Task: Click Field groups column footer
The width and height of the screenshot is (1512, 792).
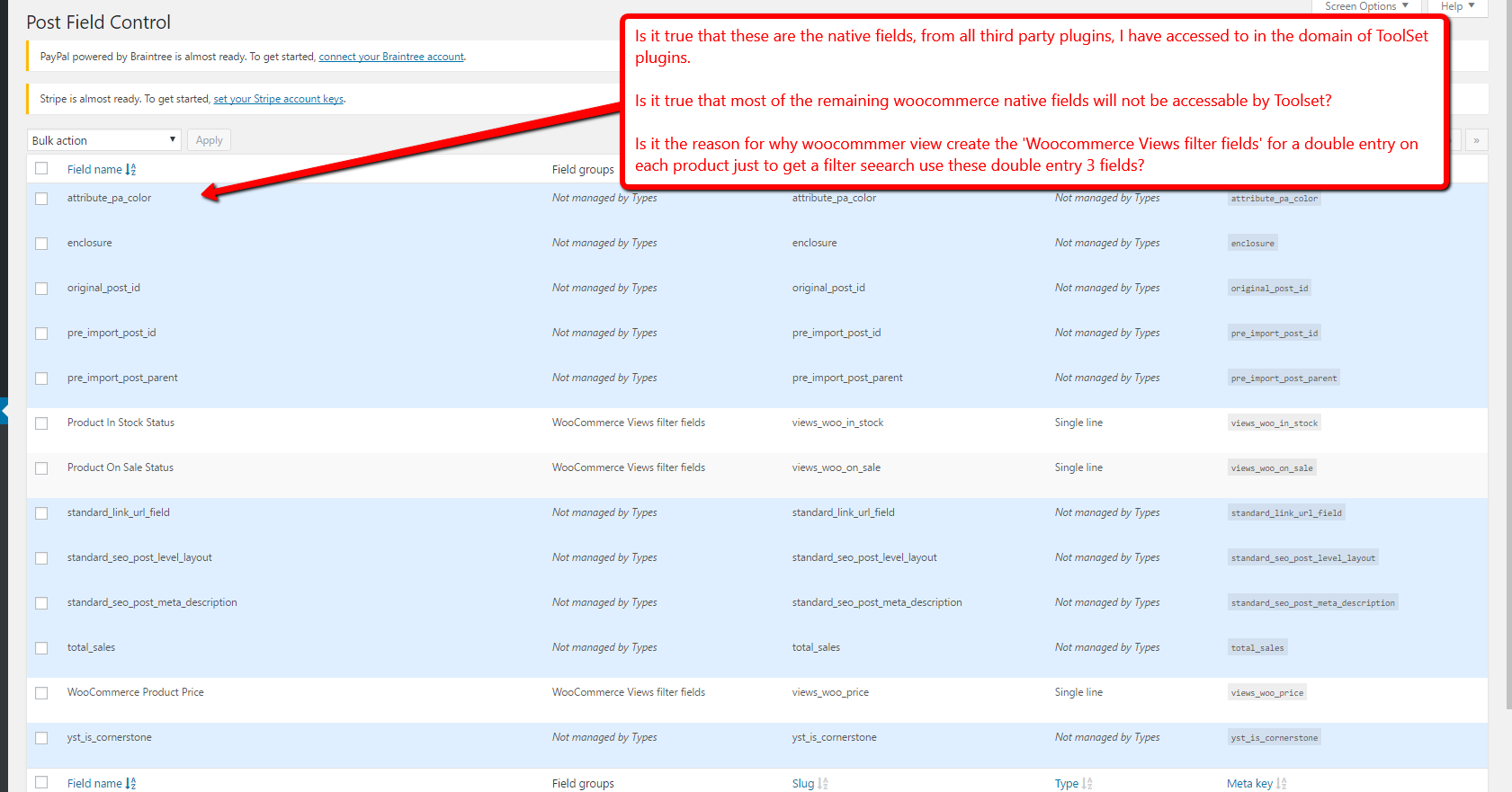Action: (x=583, y=783)
